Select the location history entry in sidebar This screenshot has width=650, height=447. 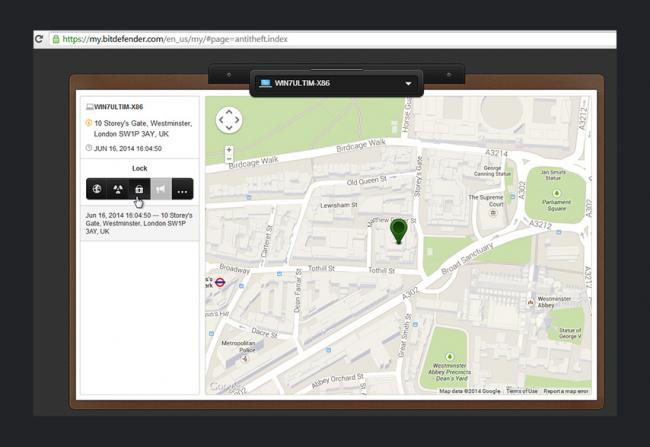click(x=139, y=222)
